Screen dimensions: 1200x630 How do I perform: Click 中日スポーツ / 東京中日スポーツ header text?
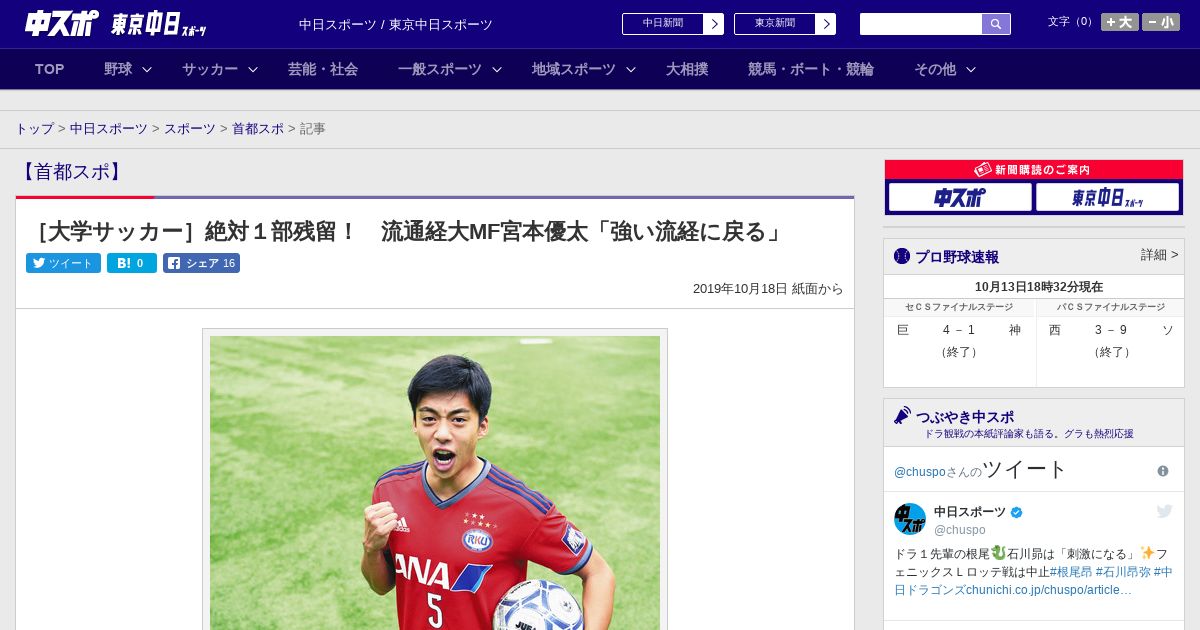(x=396, y=24)
